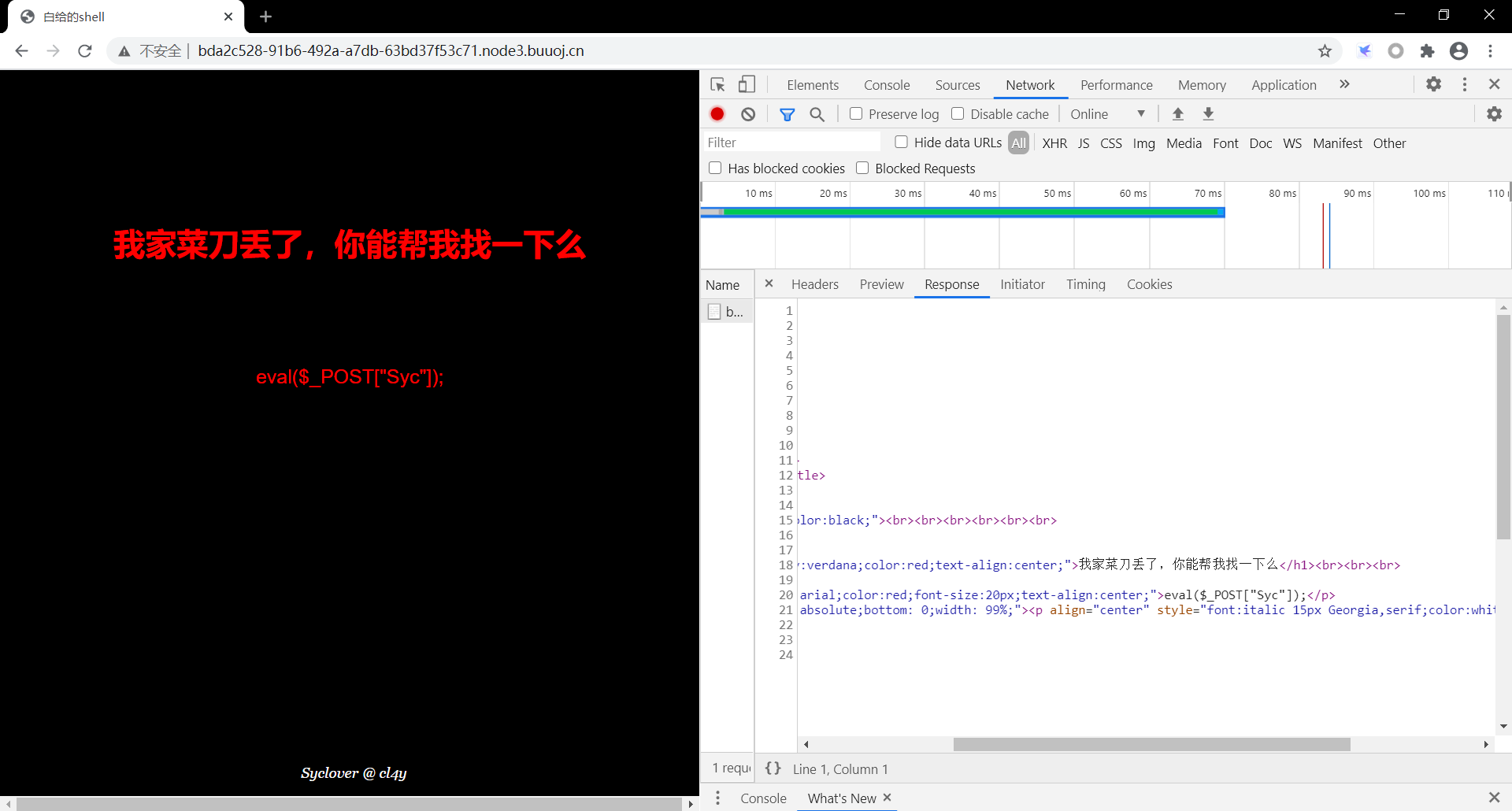
Task: Open Network settings gear
Action: tap(1494, 114)
